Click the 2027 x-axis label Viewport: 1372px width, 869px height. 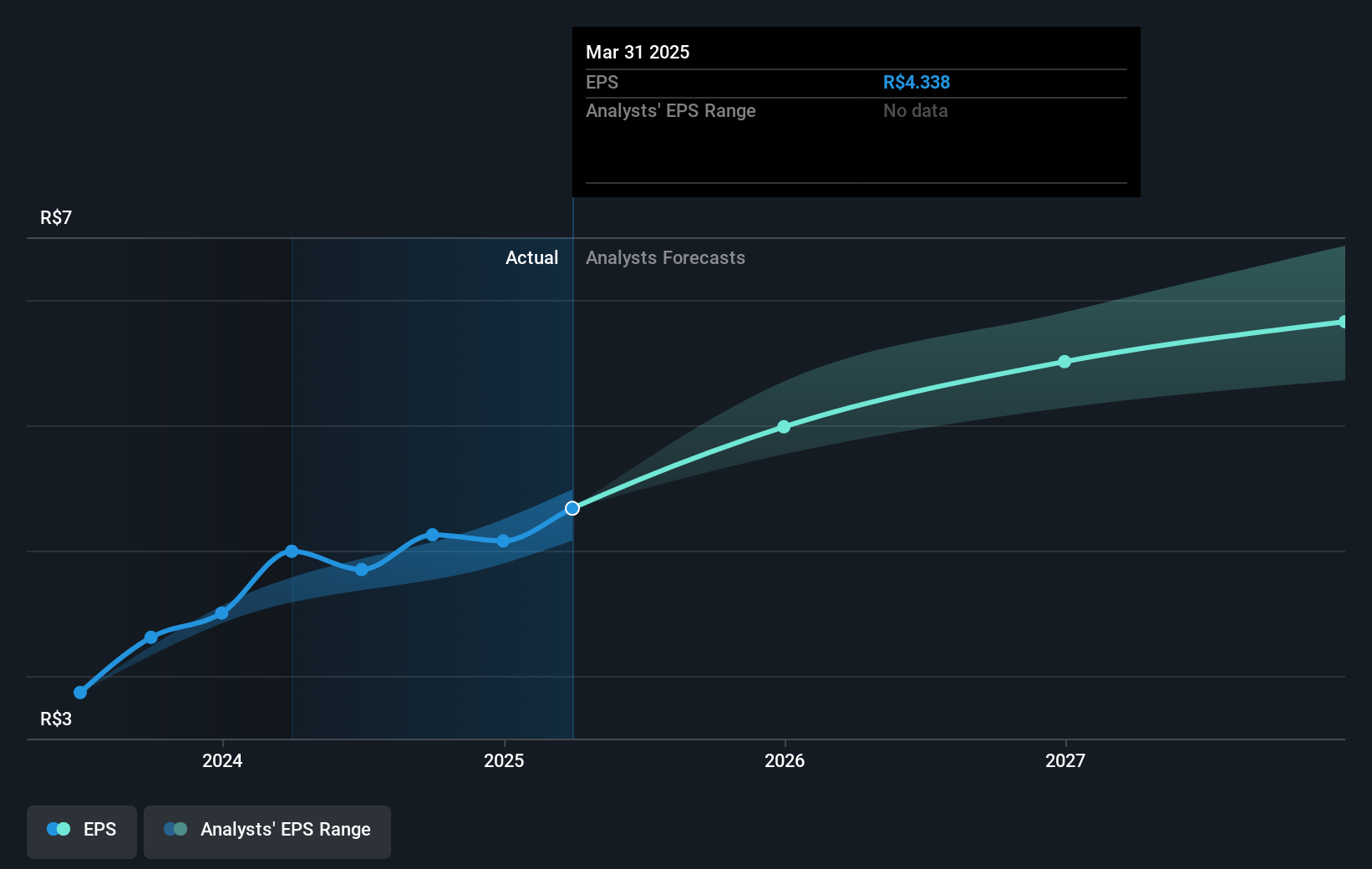tap(1065, 760)
